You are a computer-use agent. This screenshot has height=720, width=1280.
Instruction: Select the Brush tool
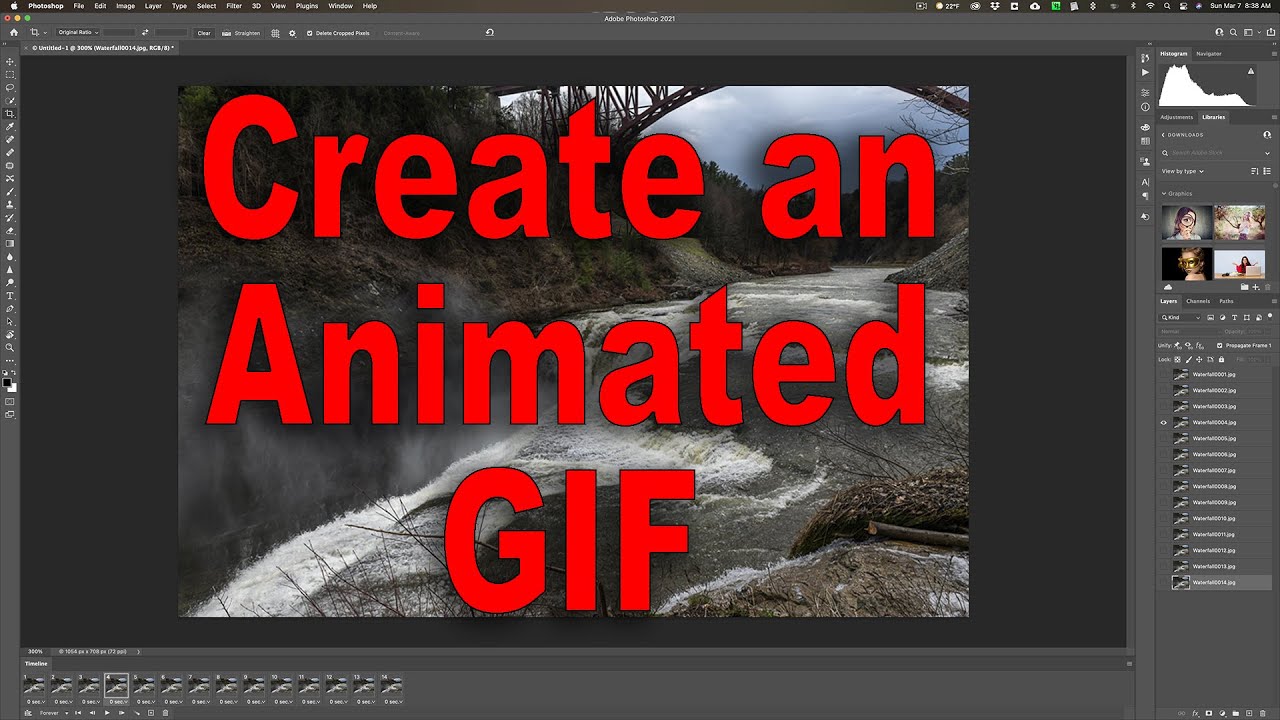10,192
